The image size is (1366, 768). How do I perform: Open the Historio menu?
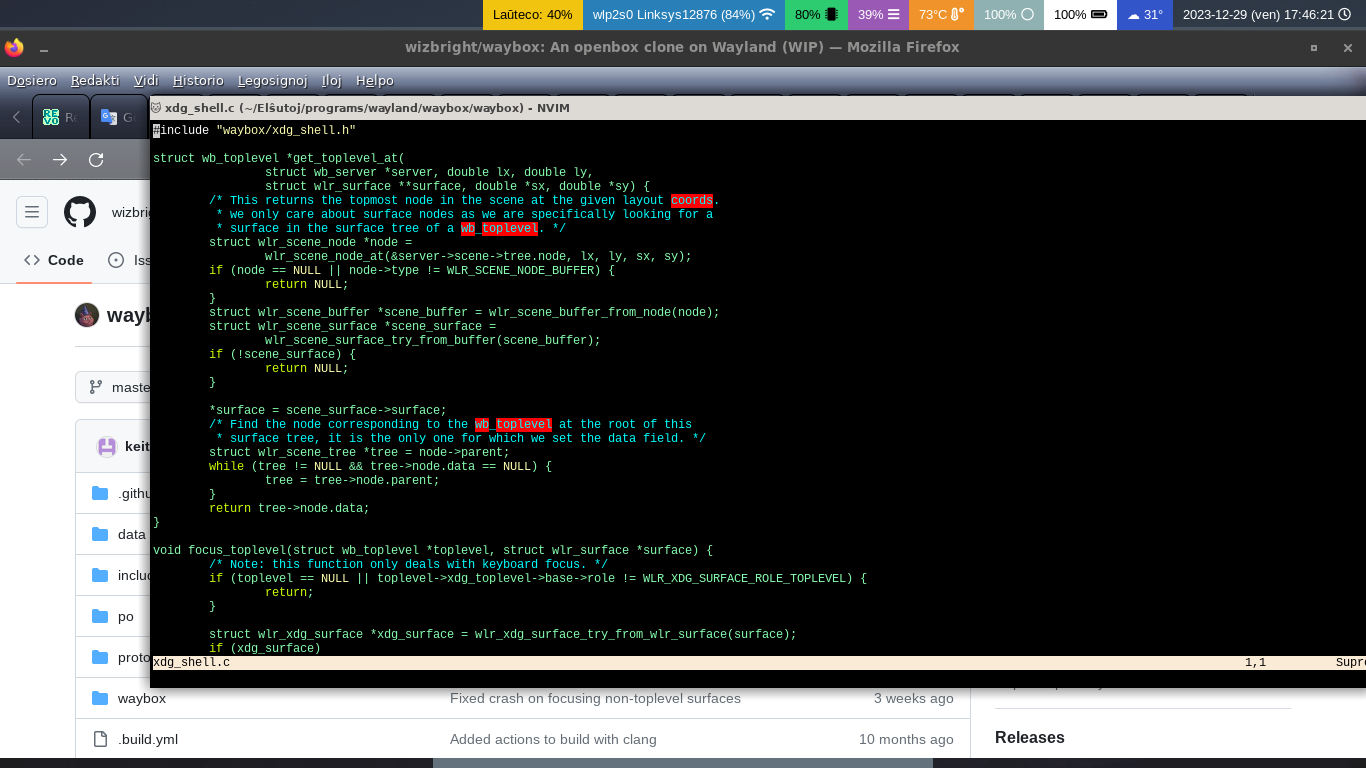click(198, 80)
